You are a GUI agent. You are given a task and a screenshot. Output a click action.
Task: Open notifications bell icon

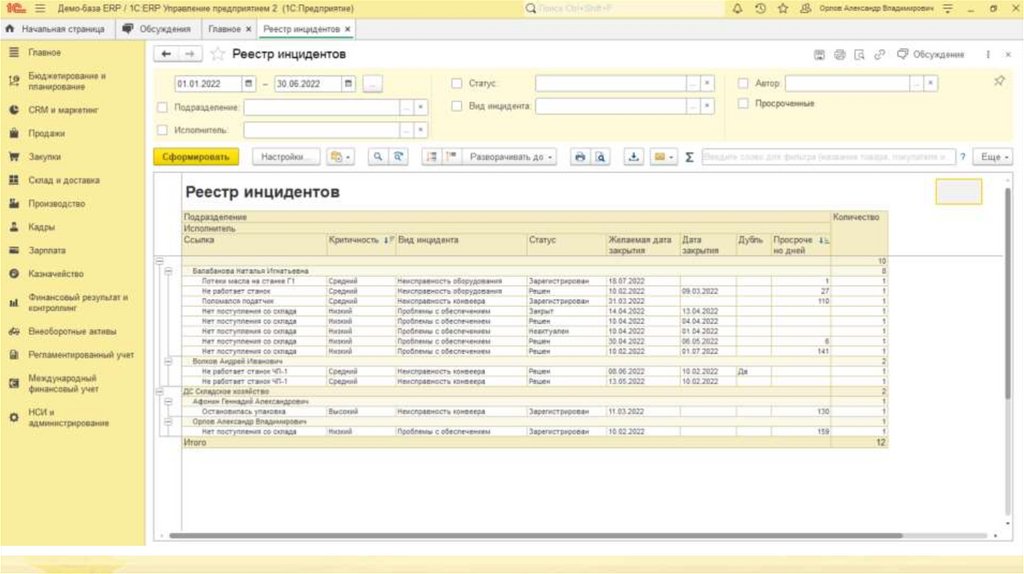click(738, 8)
